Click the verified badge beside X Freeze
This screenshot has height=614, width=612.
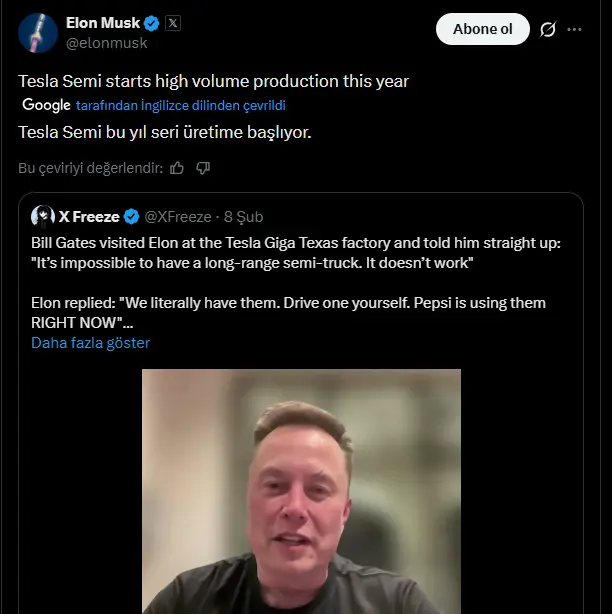[x=131, y=216]
